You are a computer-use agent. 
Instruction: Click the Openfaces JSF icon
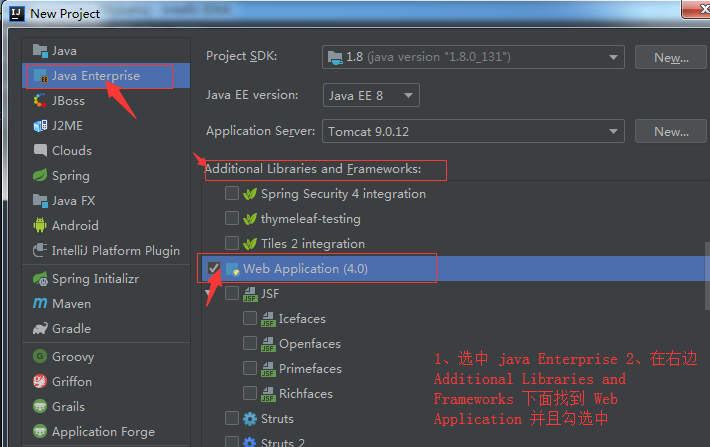(268, 344)
